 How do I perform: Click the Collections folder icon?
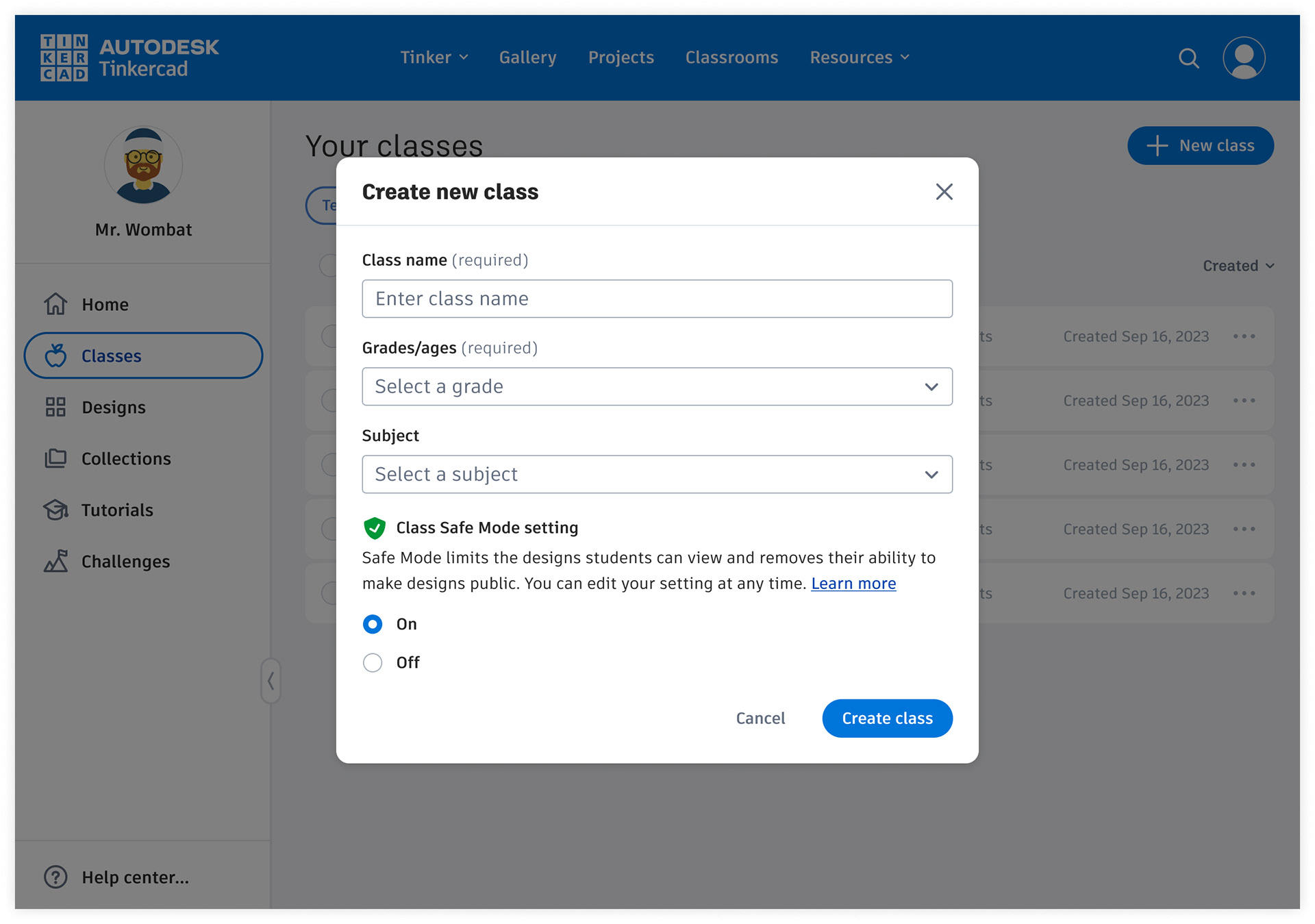(x=55, y=458)
